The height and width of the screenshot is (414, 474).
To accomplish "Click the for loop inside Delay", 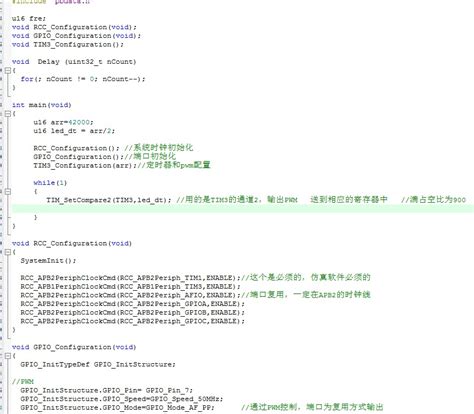I will tap(83, 79).
